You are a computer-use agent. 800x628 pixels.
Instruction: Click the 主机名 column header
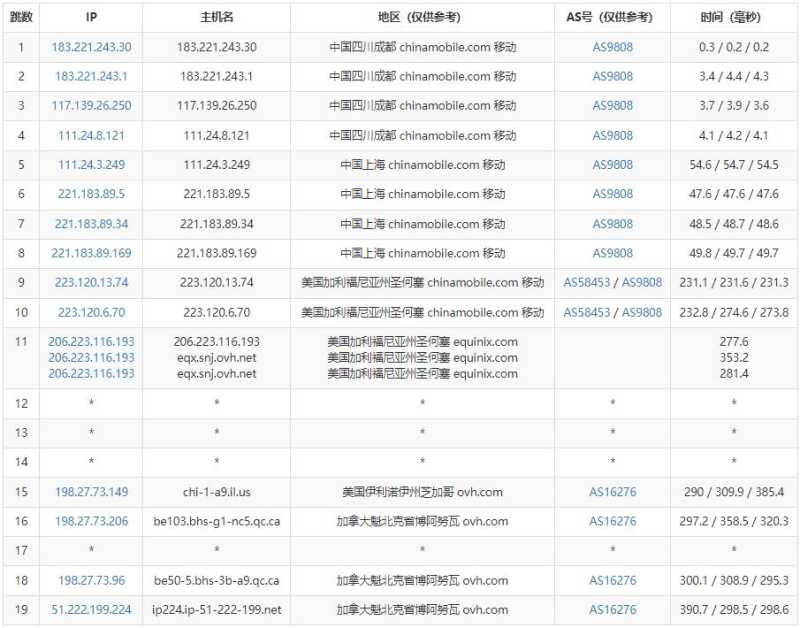pyautogui.click(x=216, y=17)
